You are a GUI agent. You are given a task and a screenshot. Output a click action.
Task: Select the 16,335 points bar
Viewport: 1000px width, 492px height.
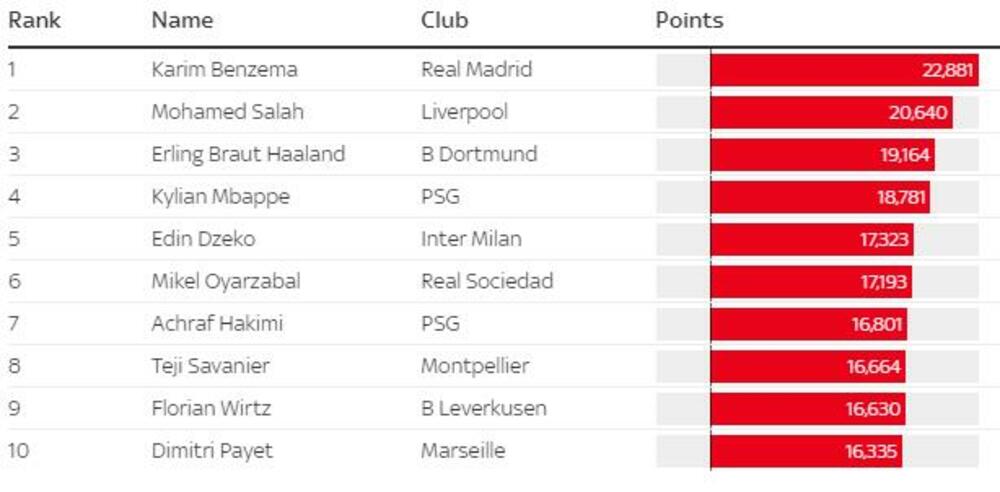(806, 451)
